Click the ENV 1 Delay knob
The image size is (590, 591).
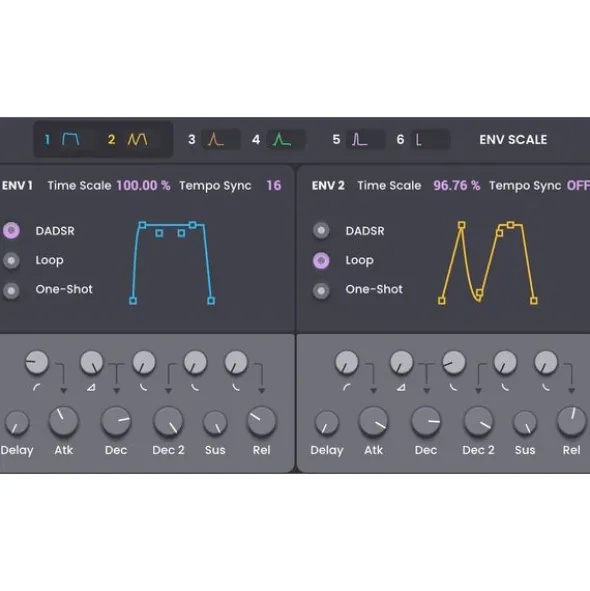(x=17, y=423)
